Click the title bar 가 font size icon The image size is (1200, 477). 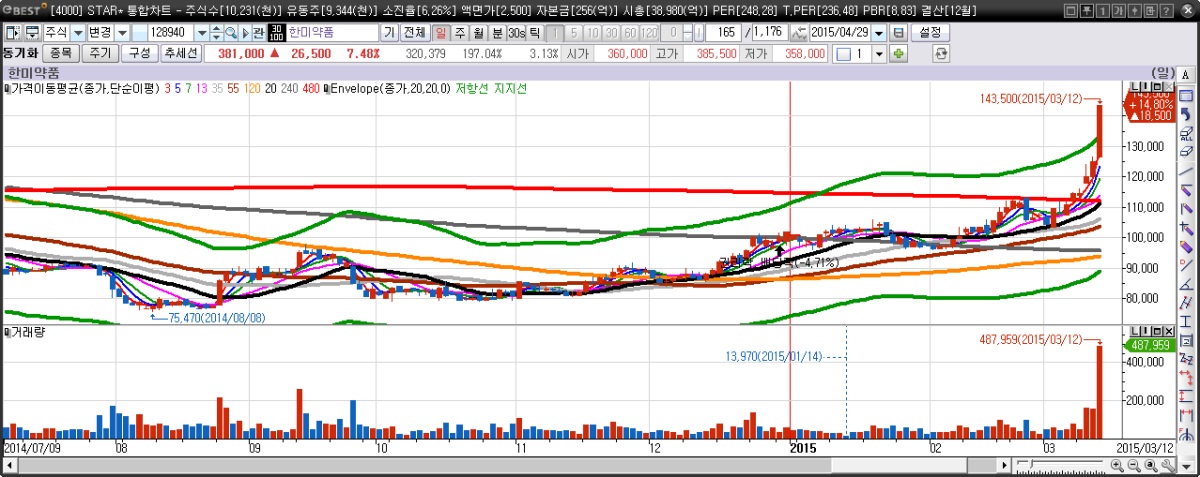pyautogui.click(x=1119, y=10)
